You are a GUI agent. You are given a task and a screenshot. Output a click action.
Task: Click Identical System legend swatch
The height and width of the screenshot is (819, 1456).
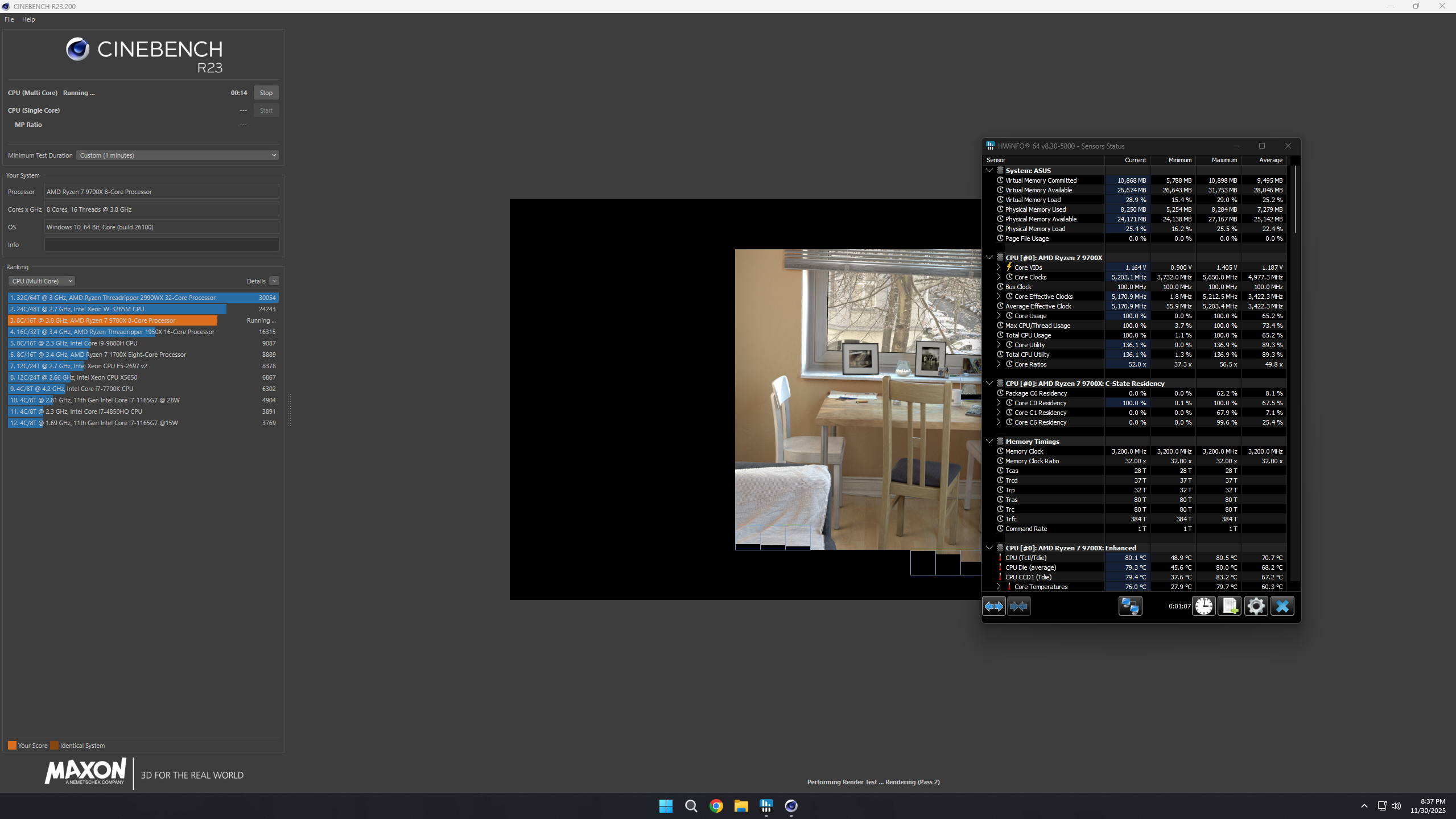54,746
